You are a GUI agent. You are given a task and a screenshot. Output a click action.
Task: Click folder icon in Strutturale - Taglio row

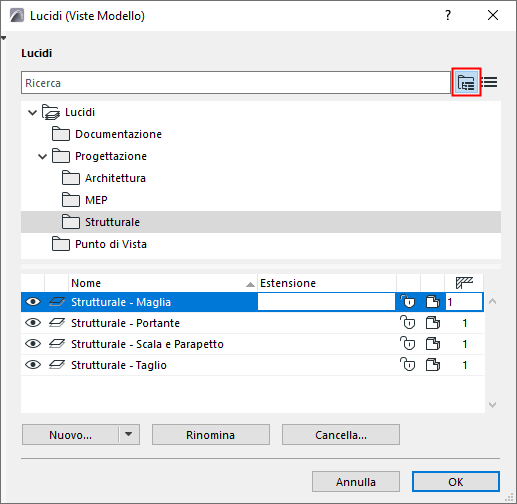pyautogui.click(x=433, y=365)
